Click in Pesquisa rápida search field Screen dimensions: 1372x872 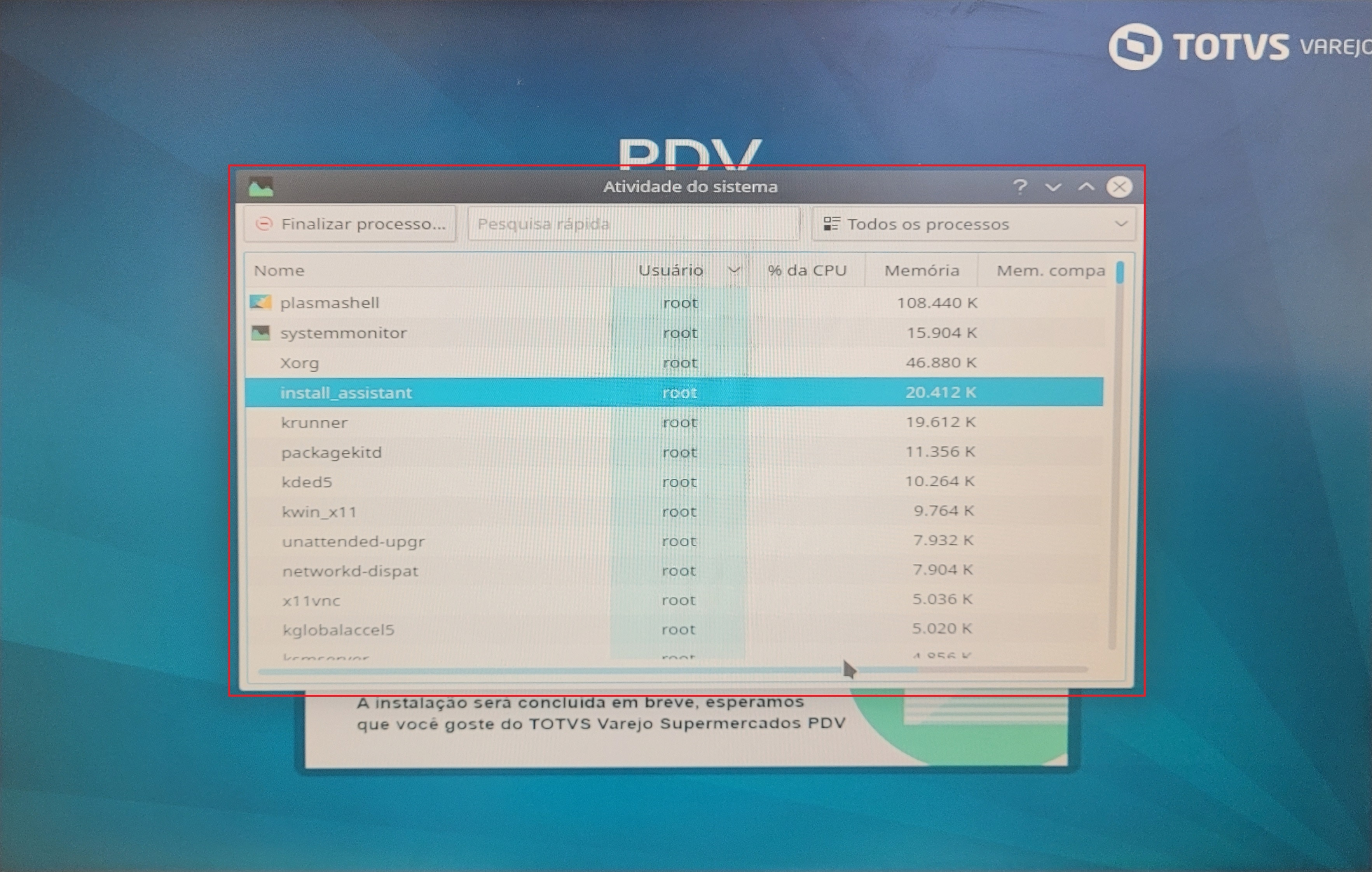tap(632, 224)
